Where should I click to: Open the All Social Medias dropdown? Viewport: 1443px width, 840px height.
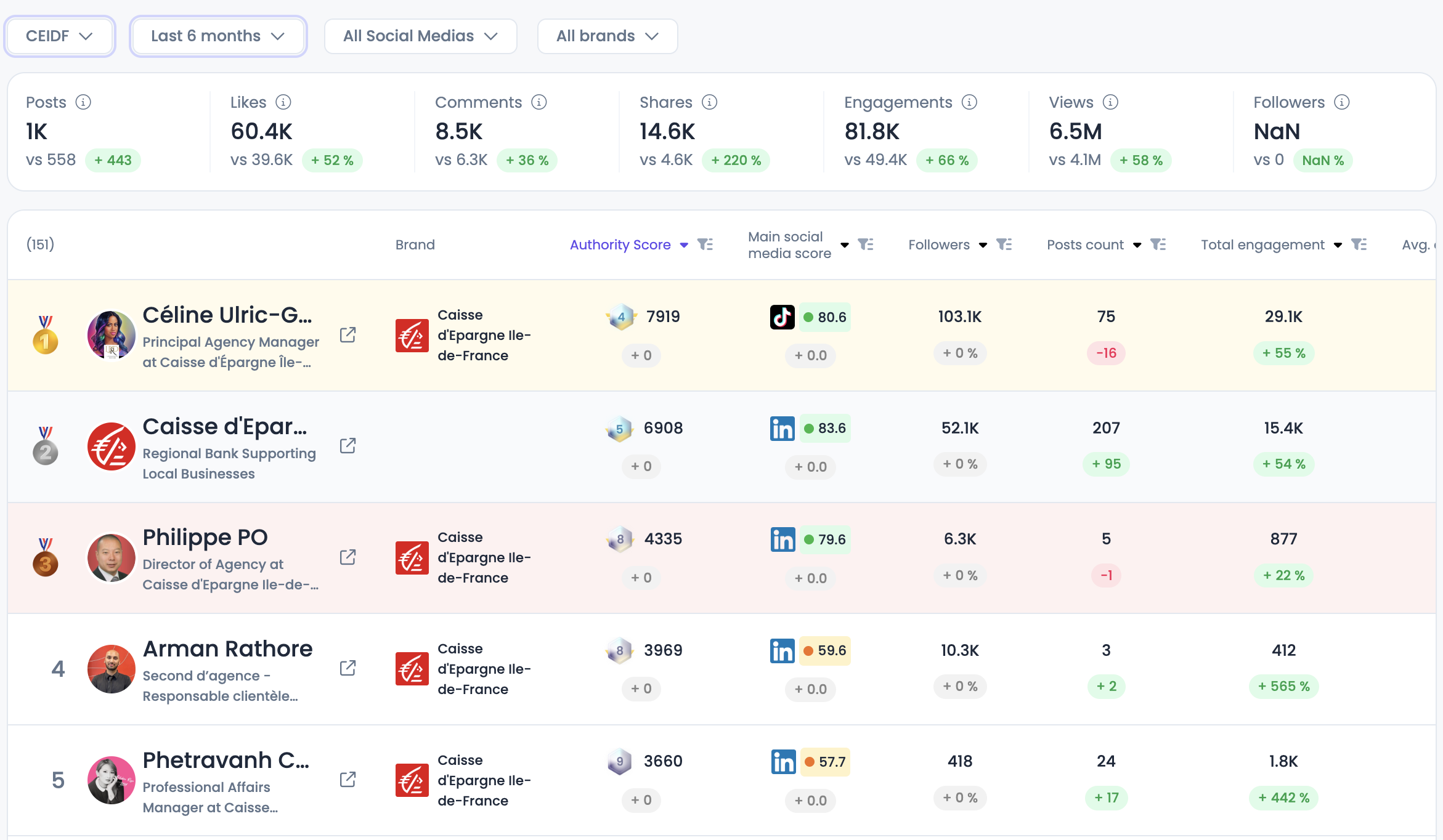click(420, 36)
